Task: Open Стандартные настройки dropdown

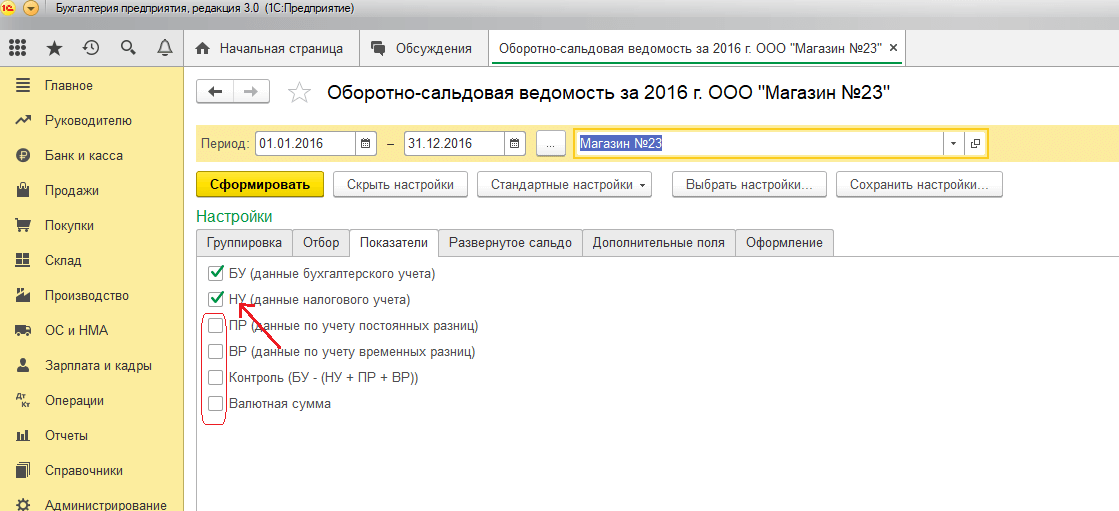Action: click(x=564, y=185)
